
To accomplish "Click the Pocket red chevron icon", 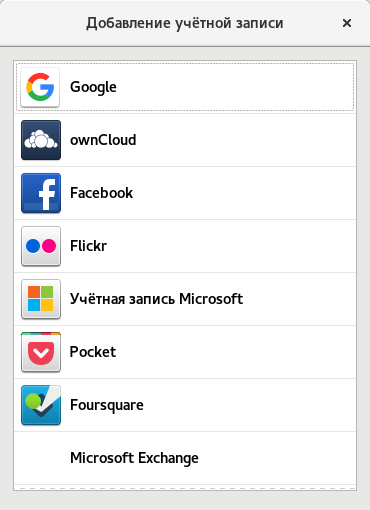I will (41, 352).
